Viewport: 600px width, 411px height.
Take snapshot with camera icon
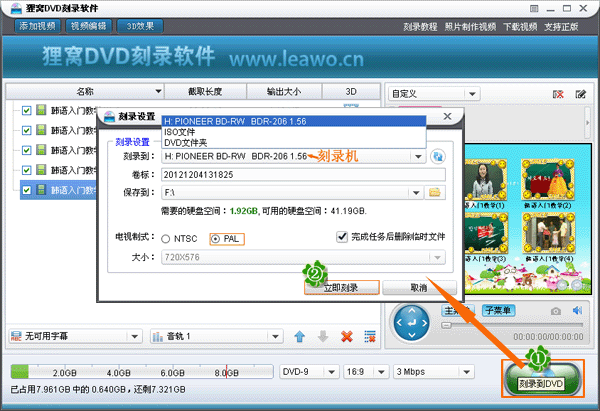556,311
